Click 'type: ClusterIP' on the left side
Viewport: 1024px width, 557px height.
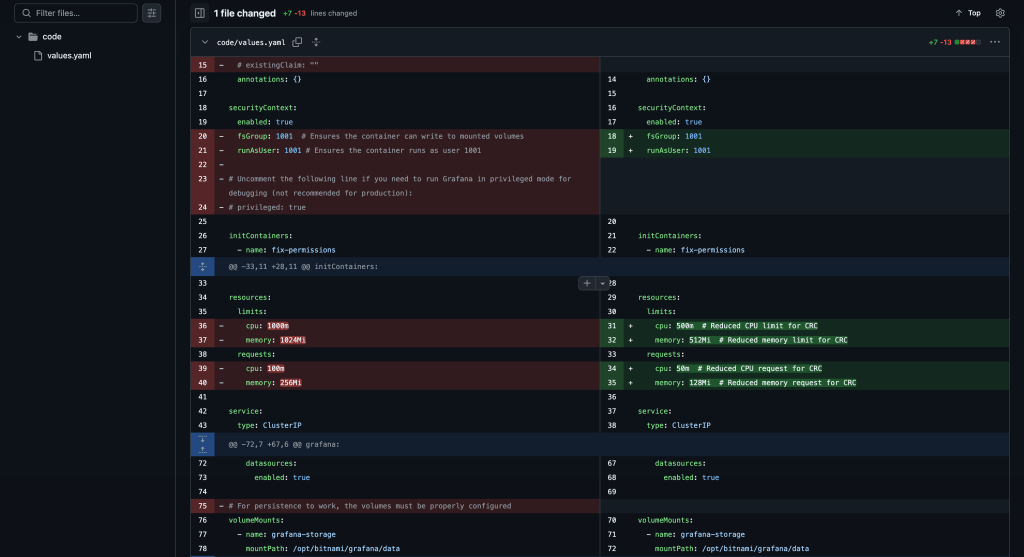[x=269, y=426]
